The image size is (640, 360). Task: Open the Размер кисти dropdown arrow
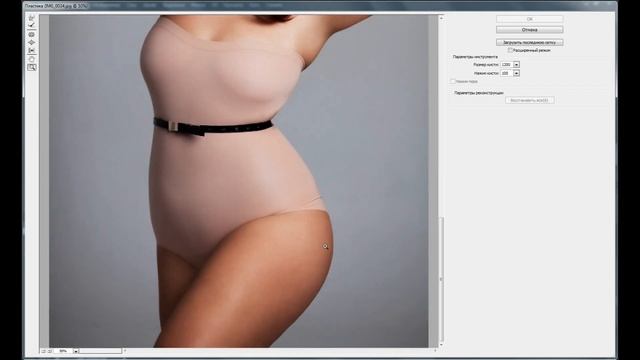(516, 64)
